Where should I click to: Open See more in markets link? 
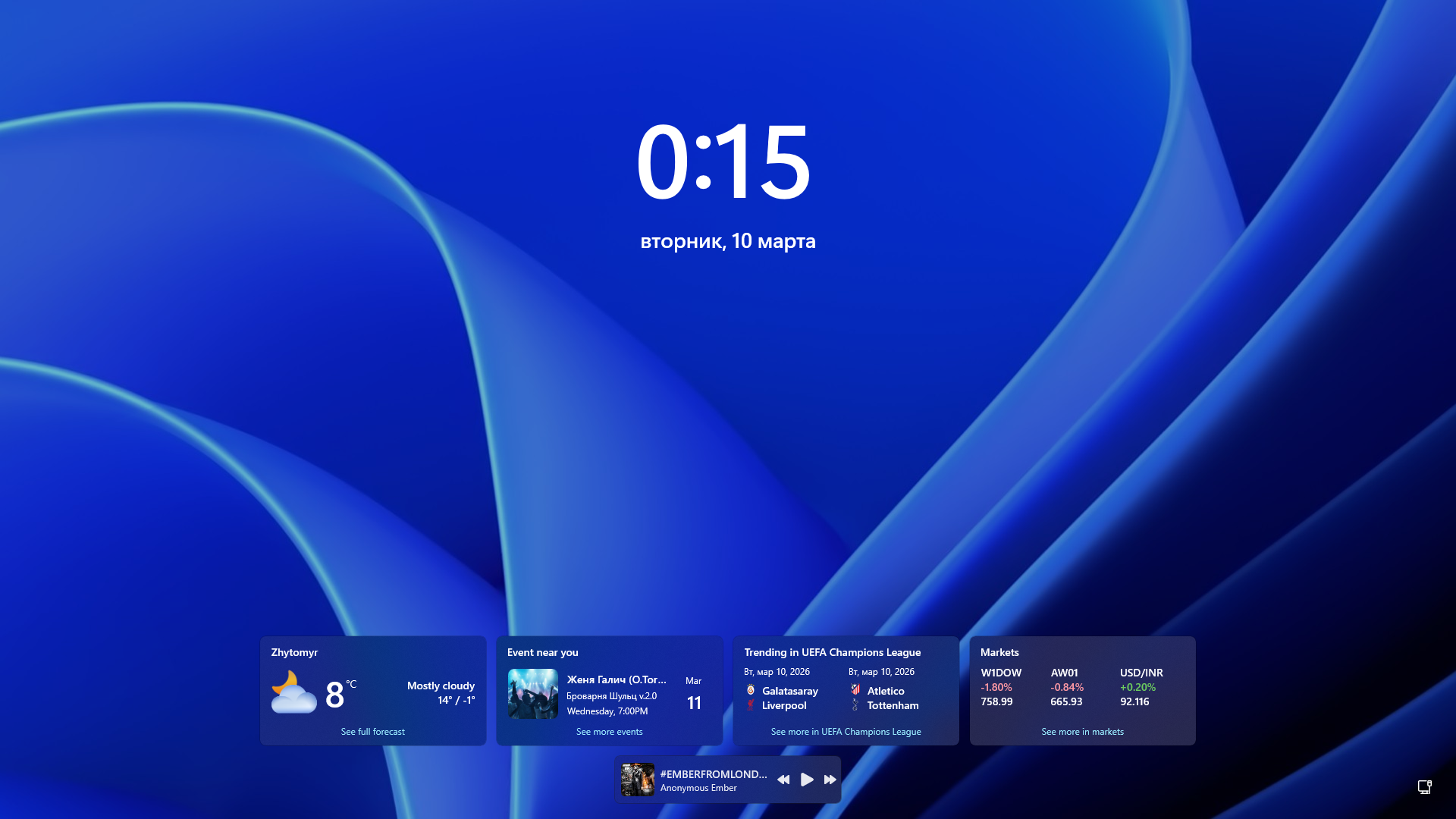click(x=1082, y=732)
